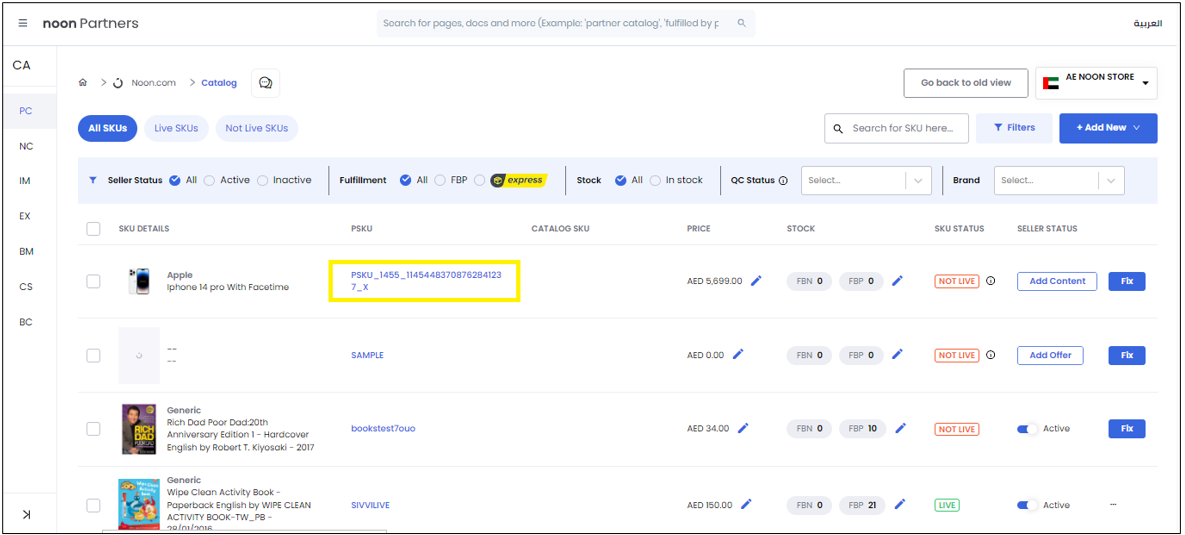Viewport: 1185px width, 535px height.
Task: Switch to the Live SKUs tab
Action: click(176, 128)
